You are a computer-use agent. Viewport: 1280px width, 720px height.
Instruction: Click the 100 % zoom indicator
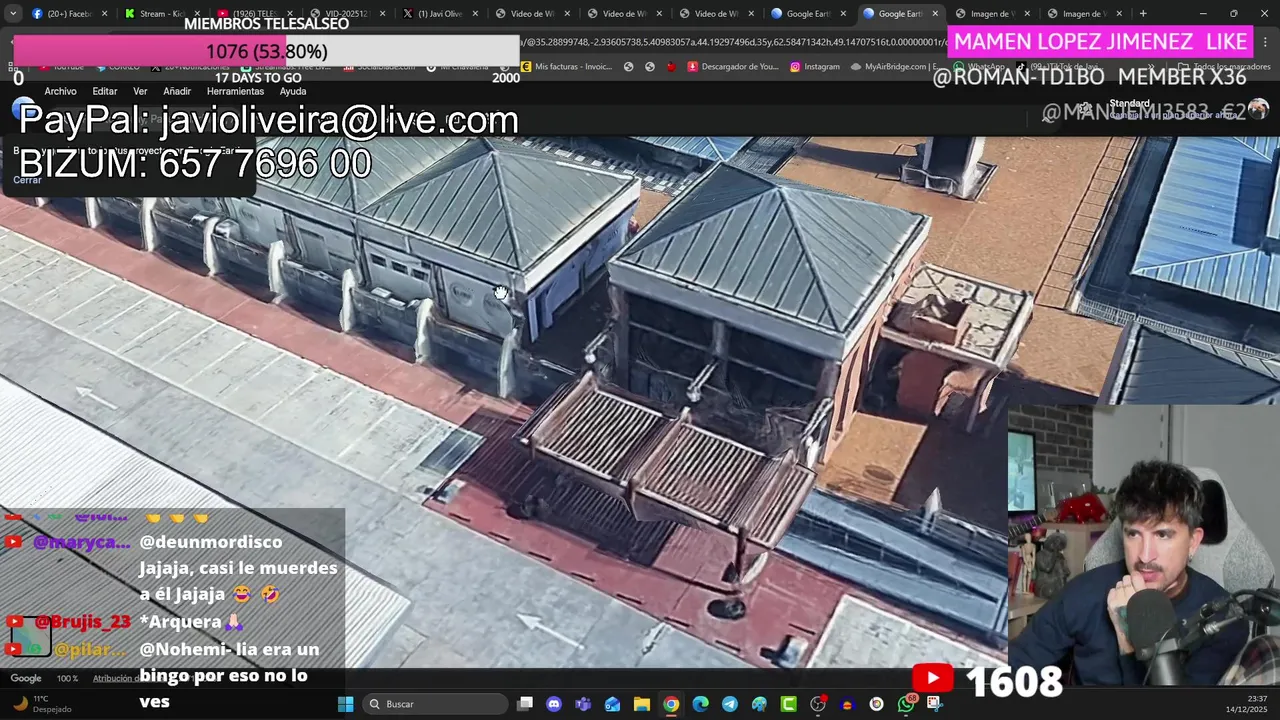[x=67, y=678]
